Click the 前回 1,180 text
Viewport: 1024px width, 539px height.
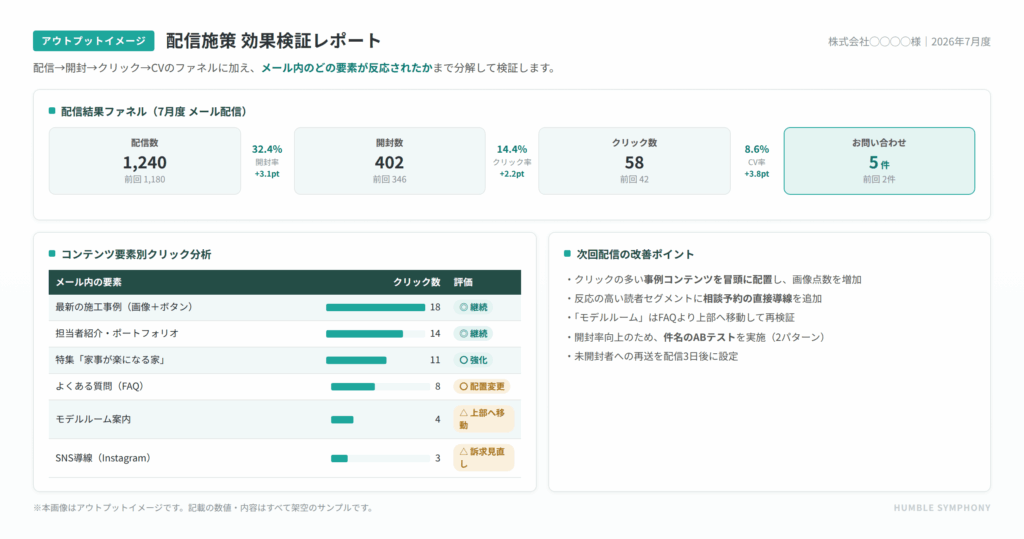145,179
